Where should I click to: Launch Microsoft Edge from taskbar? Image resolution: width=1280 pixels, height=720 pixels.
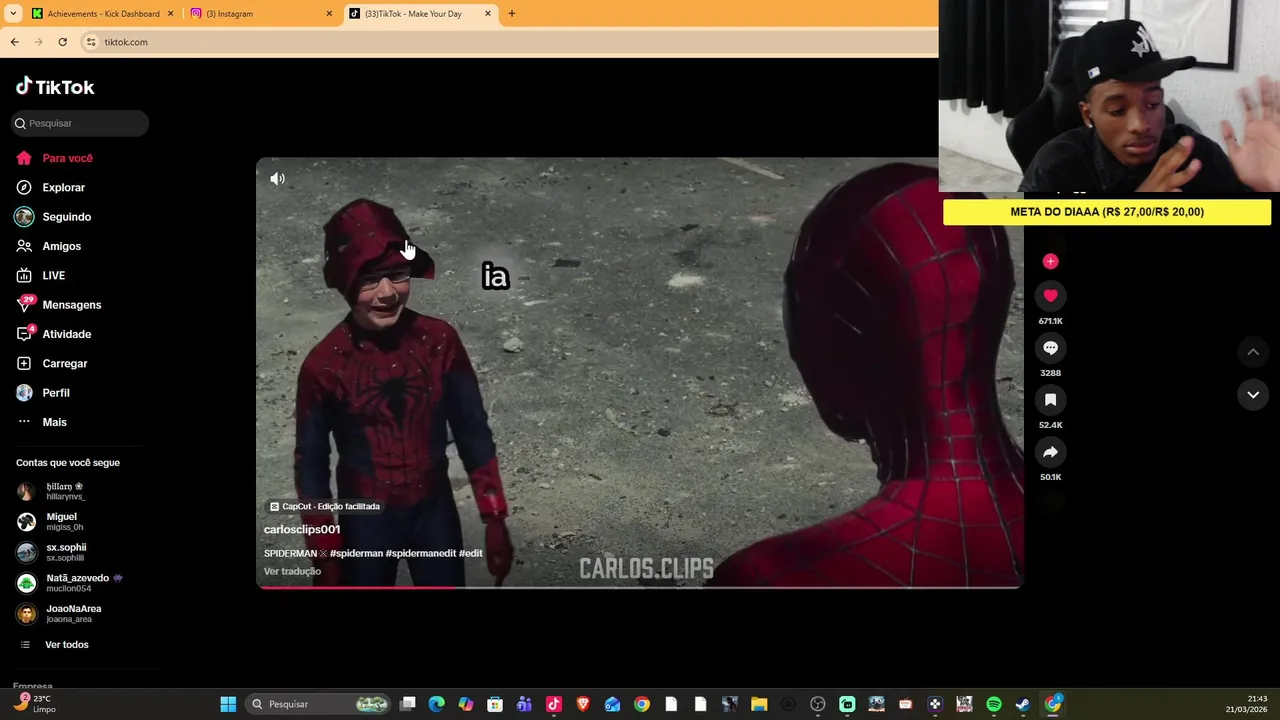point(436,704)
